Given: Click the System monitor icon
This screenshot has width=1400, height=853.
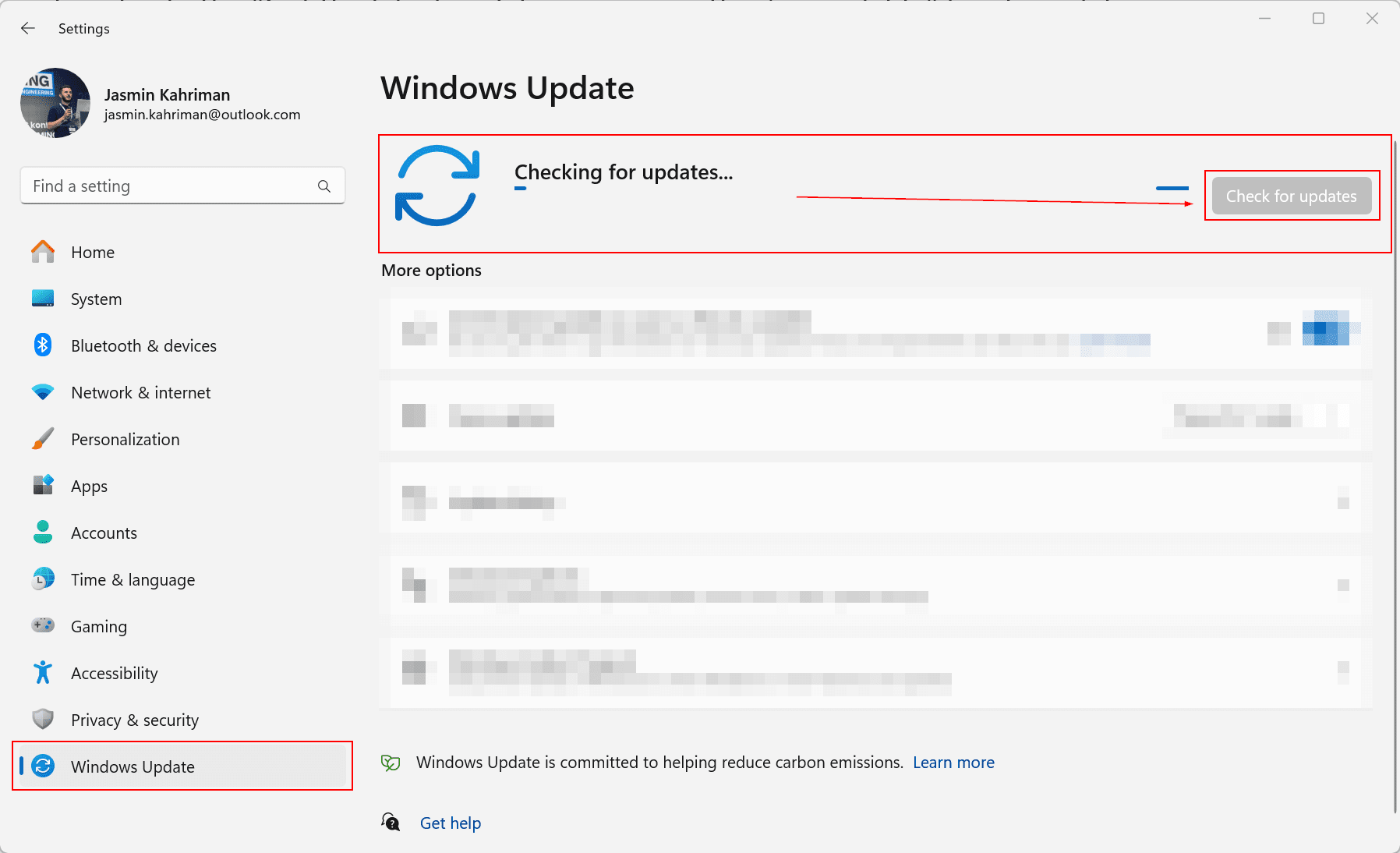Looking at the screenshot, I should point(43,299).
